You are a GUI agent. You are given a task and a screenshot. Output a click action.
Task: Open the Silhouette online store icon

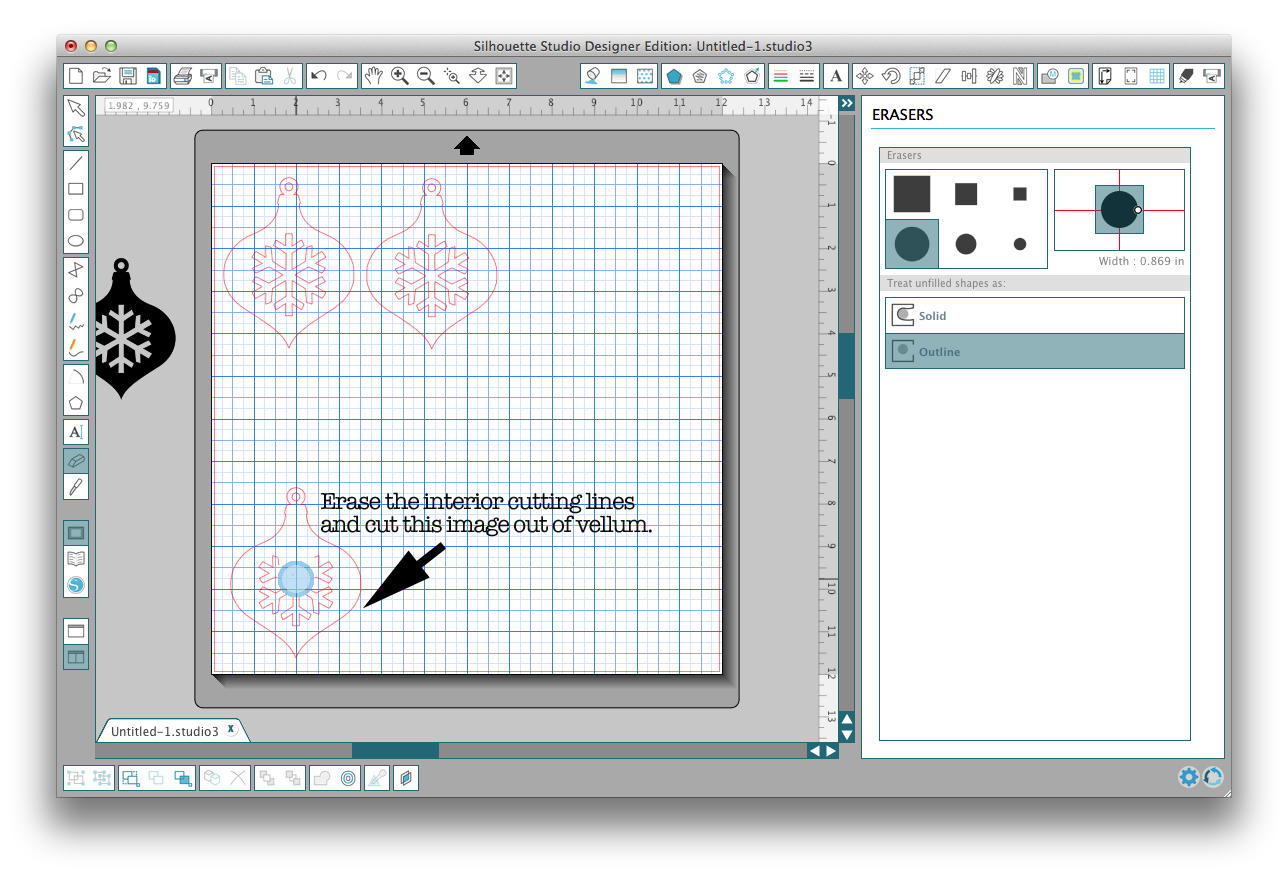click(76, 585)
